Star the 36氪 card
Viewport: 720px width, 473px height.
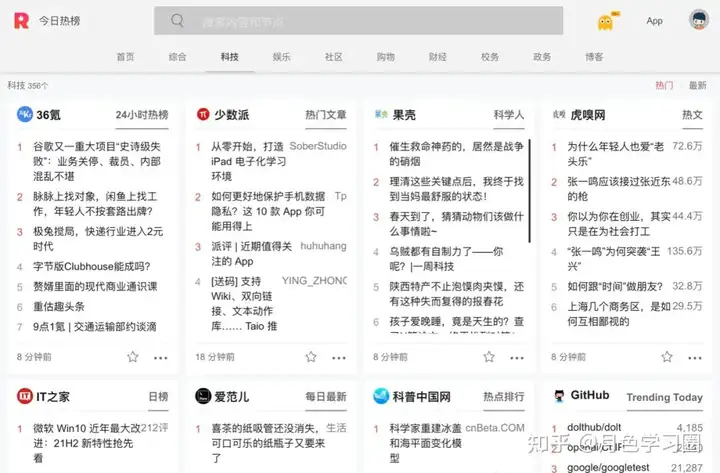click(133, 356)
